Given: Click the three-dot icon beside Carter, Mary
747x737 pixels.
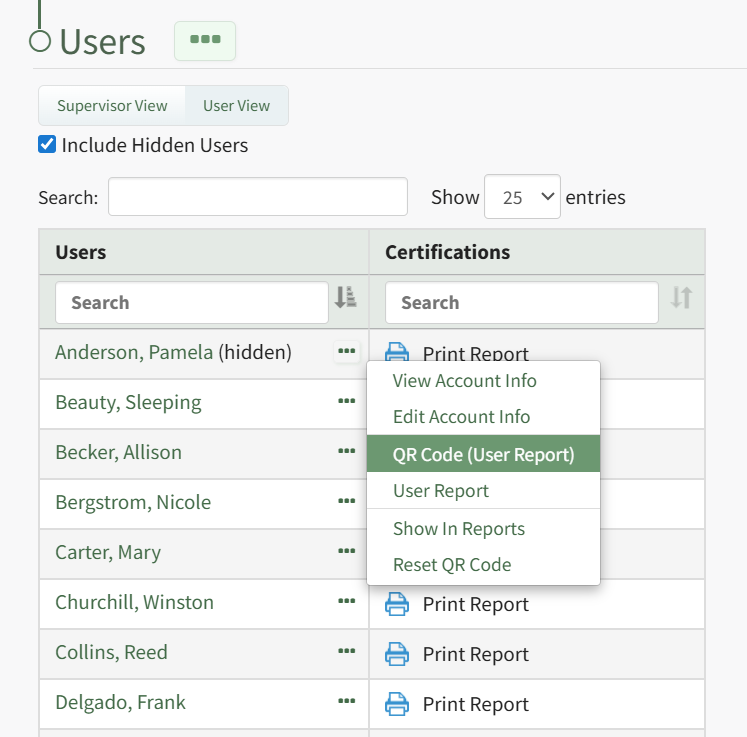Looking at the screenshot, I should tap(347, 552).
